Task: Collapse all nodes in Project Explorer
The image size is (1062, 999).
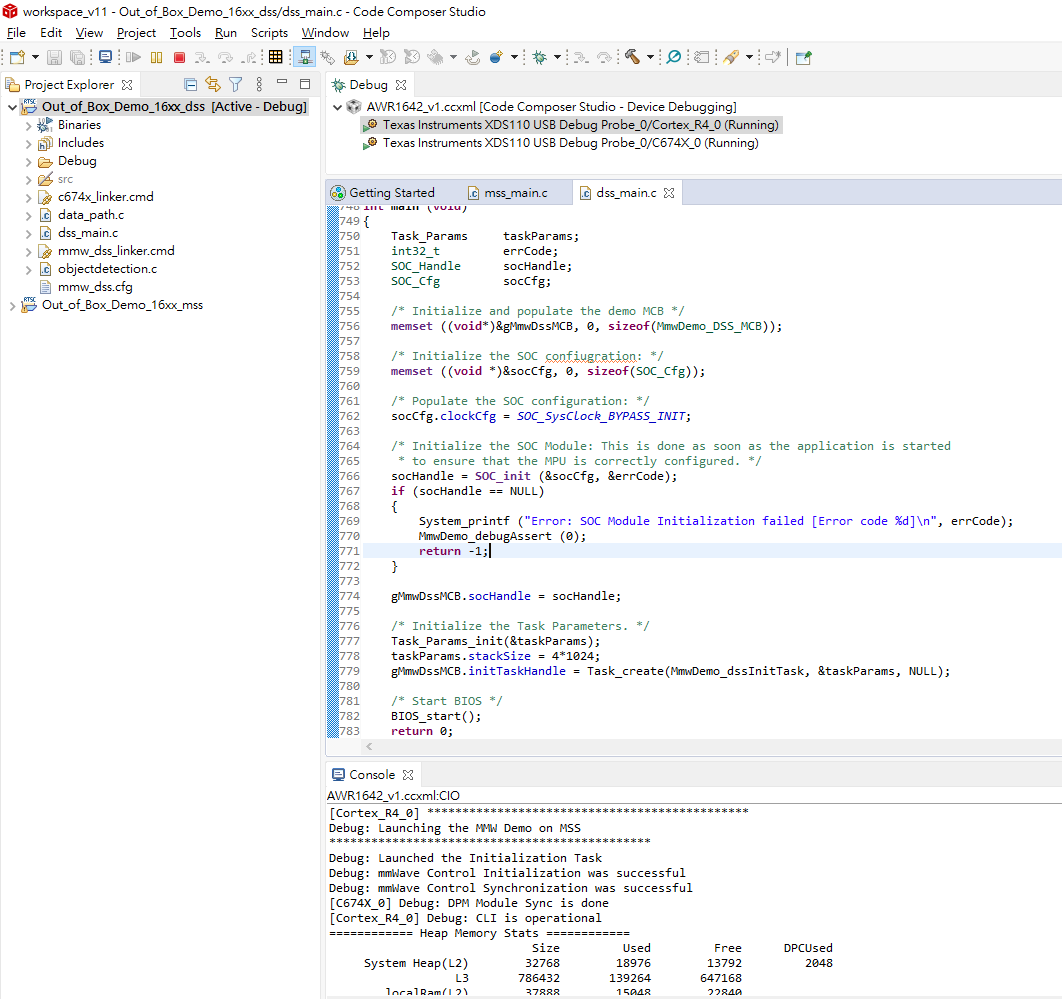Action: [191, 84]
